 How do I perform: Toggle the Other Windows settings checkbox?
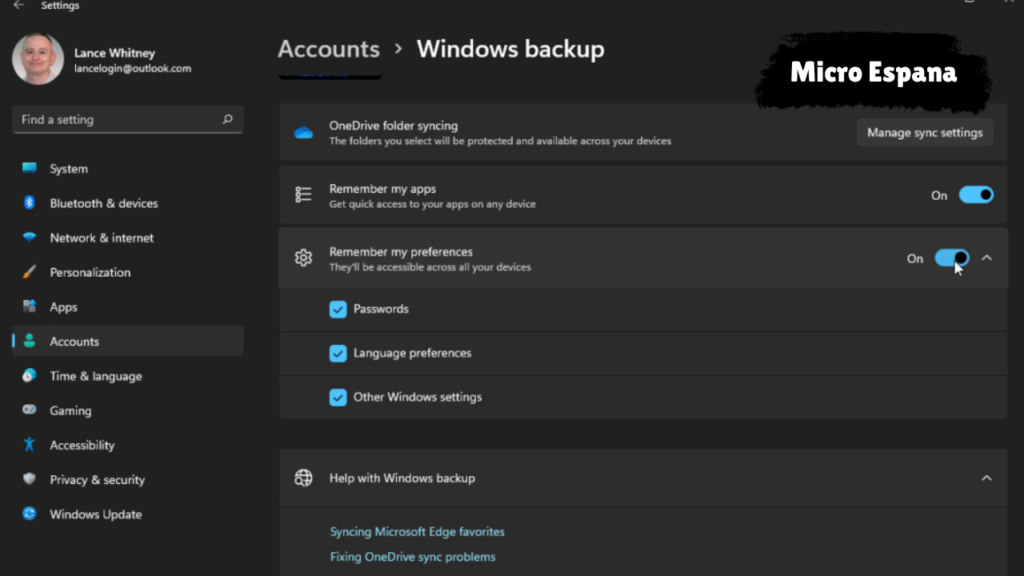338,397
